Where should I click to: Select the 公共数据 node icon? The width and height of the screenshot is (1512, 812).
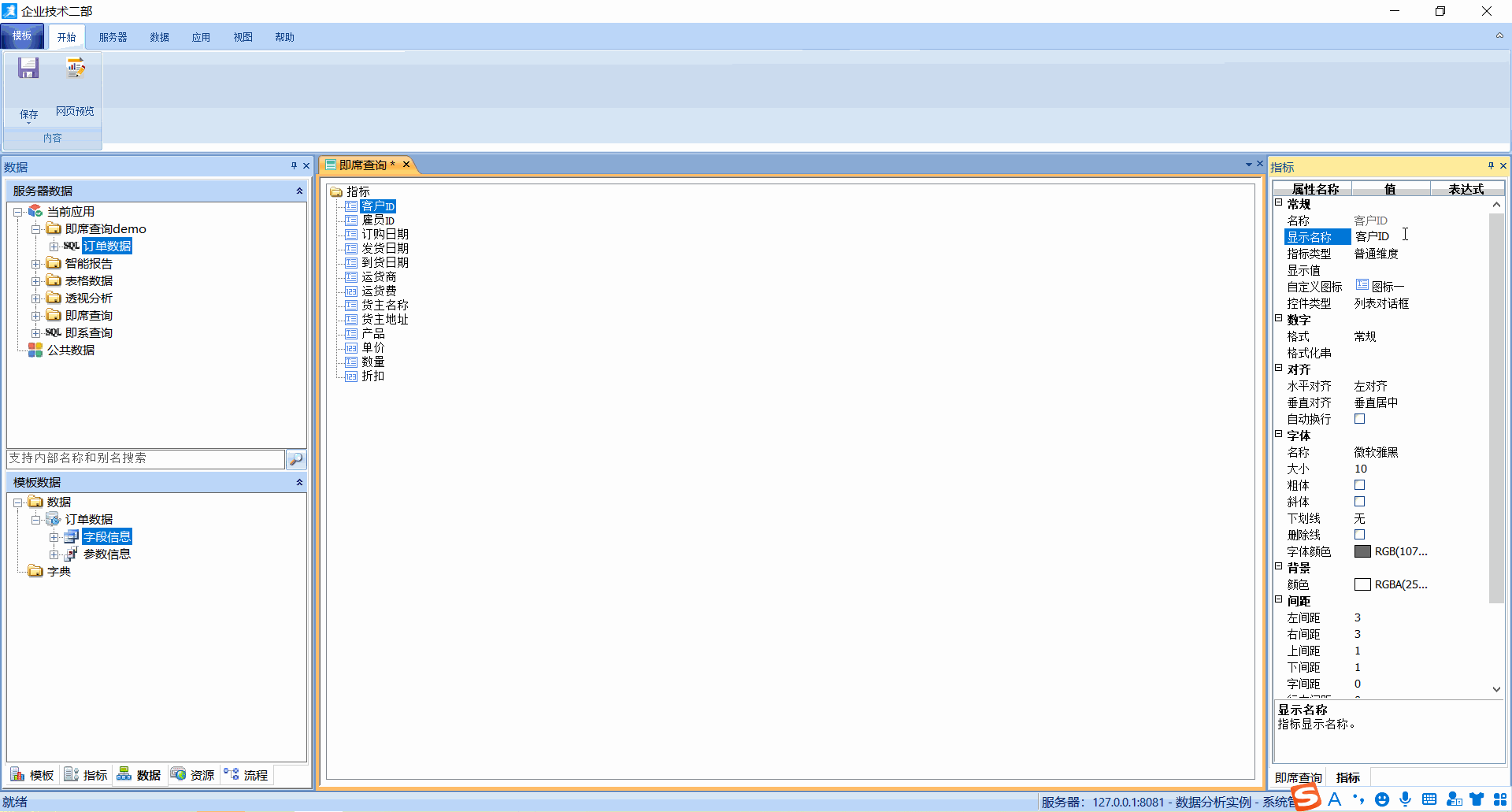[35, 350]
